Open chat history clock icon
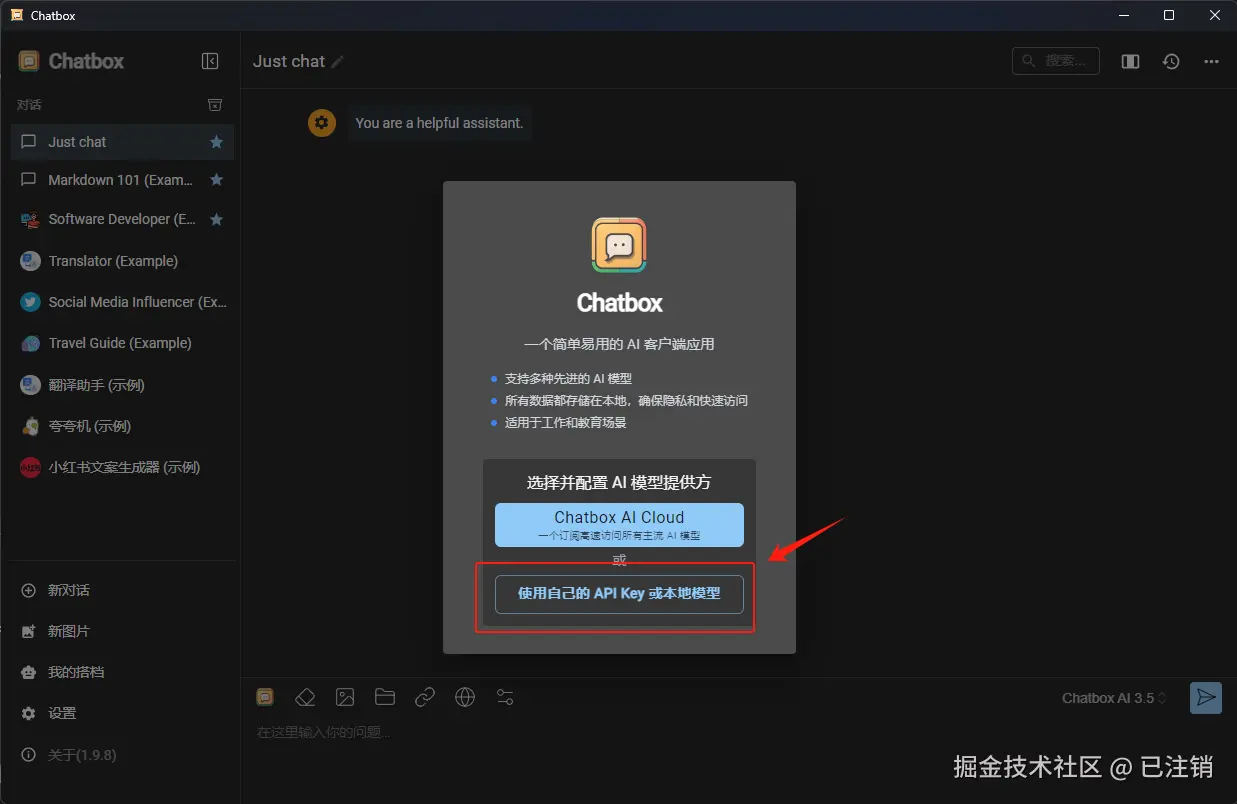The width and height of the screenshot is (1237, 804). [1171, 62]
